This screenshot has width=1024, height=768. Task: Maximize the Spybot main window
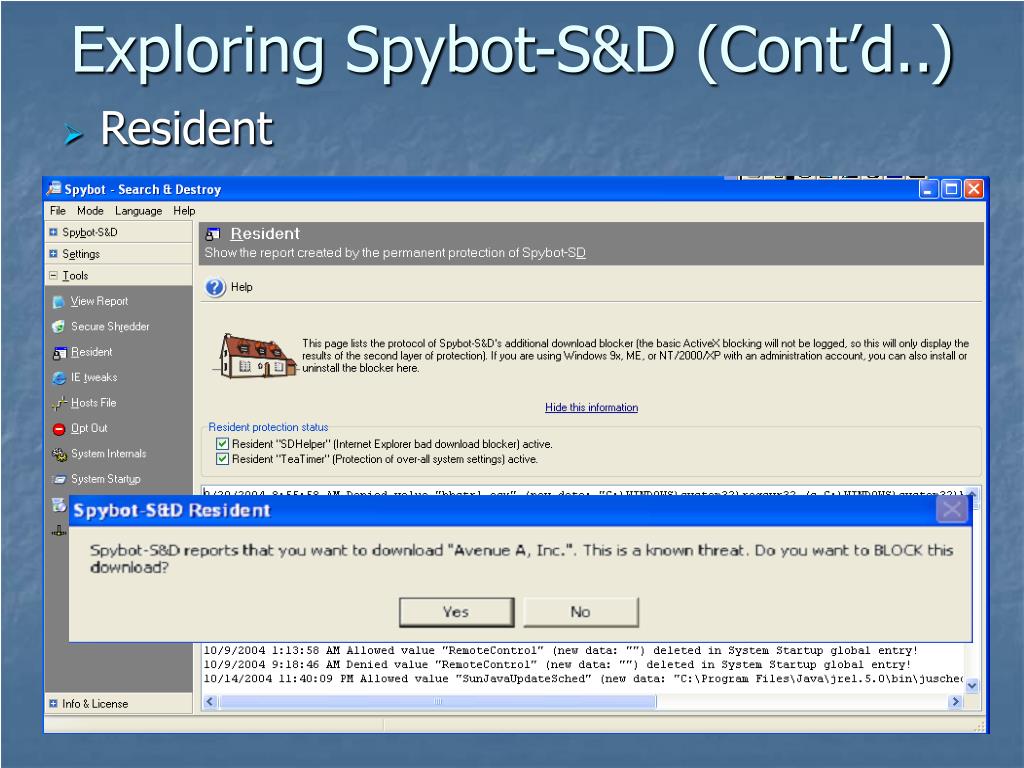[x=952, y=189]
